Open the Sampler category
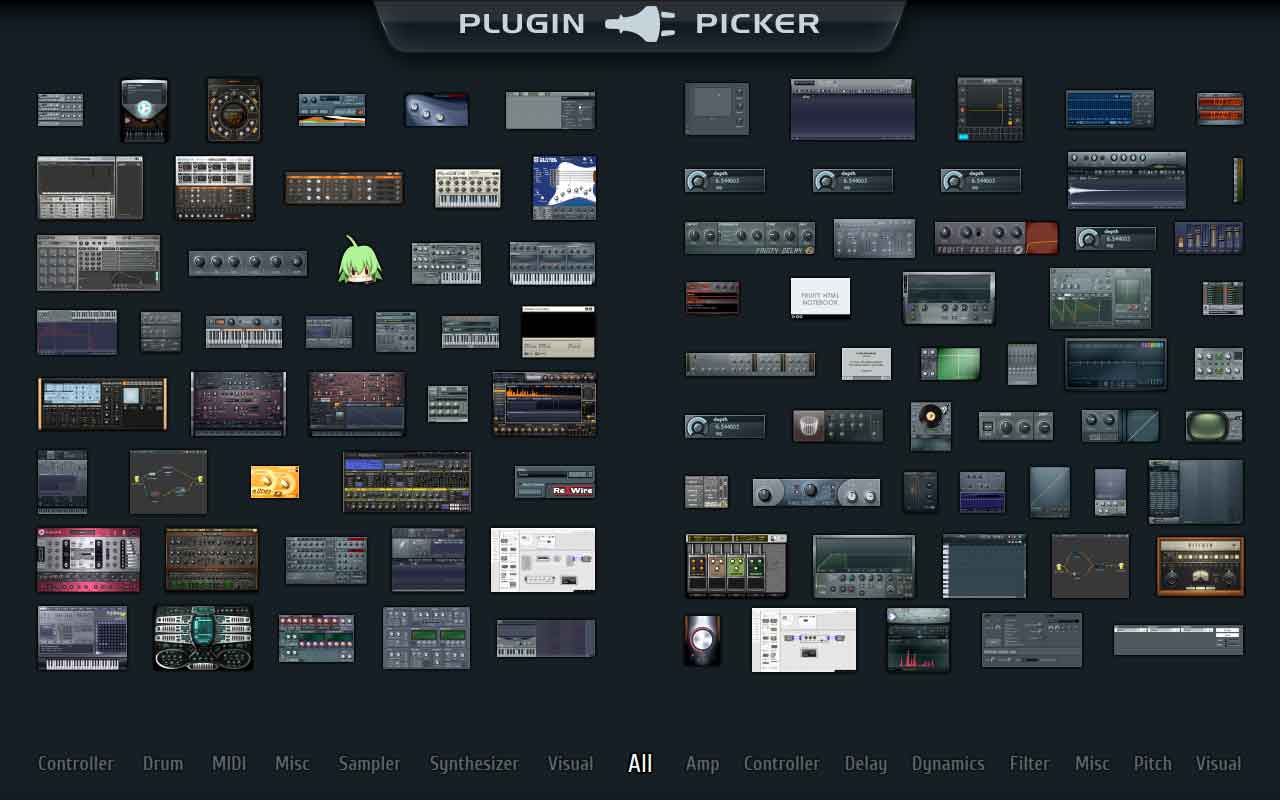The height and width of the screenshot is (800, 1280). [x=369, y=764]
